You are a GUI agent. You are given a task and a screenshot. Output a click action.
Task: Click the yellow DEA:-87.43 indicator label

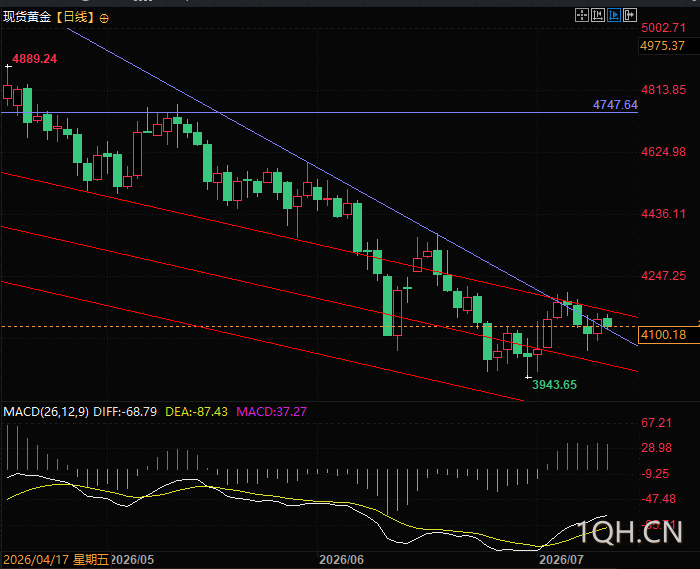[x=196, y=411]
